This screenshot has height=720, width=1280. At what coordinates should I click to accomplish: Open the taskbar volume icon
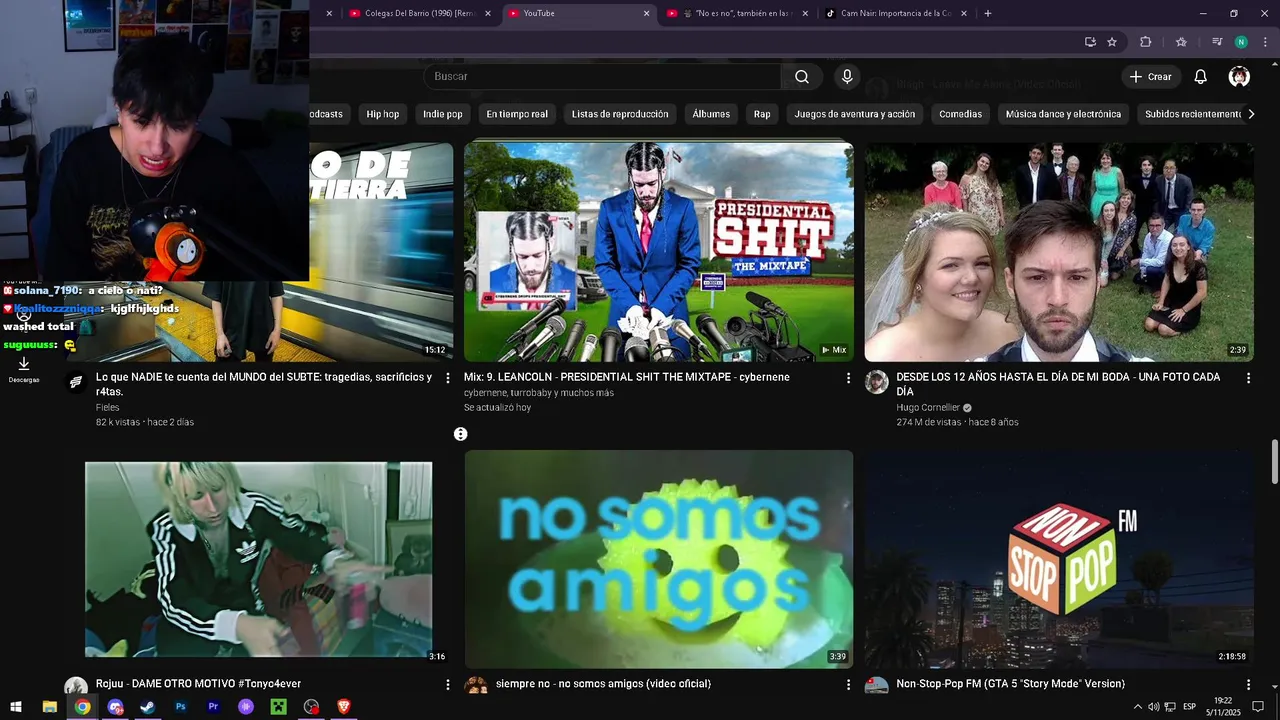click(x=1153, y=707)
